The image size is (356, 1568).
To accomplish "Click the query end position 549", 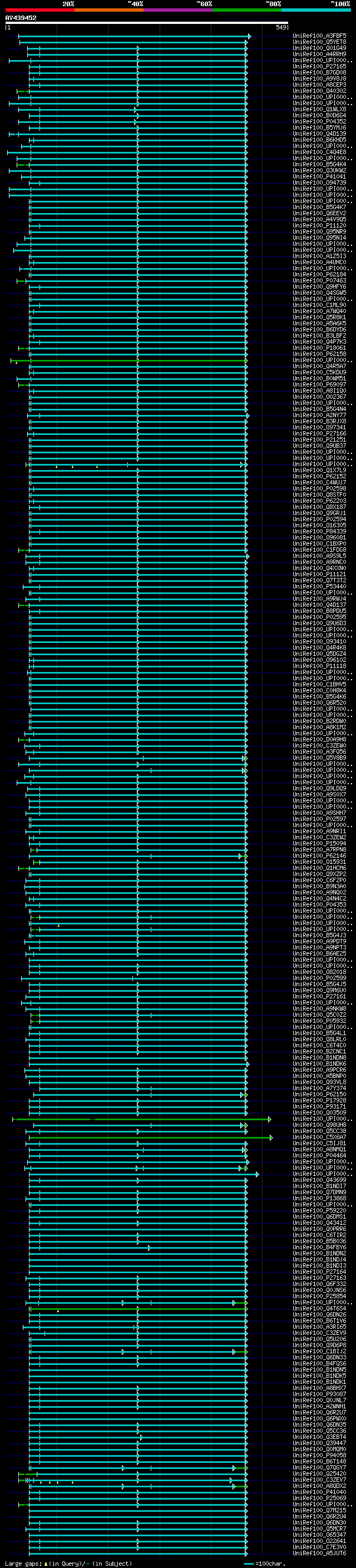I will [281, 27].
